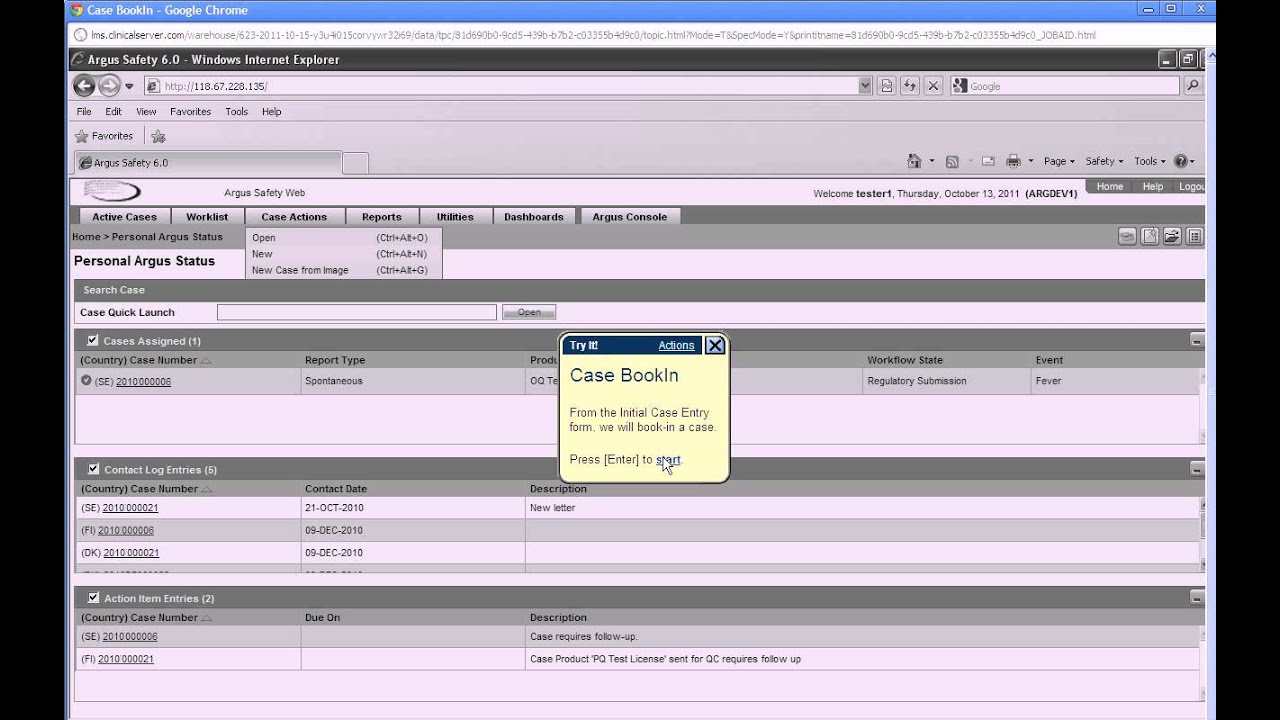Image resolution: width=1280 pixels, height=720 pixels.
Task: Toggle the Action Item Entries checkbox
Action: pos(93,597)
